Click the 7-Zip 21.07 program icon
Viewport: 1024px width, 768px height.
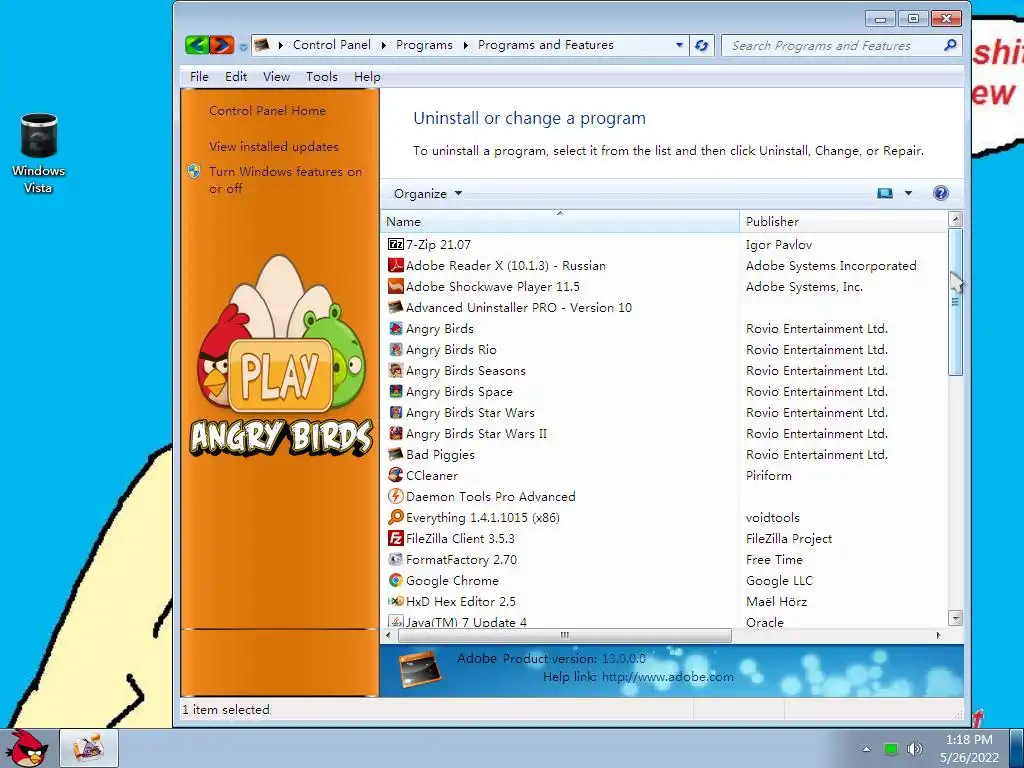396,244
